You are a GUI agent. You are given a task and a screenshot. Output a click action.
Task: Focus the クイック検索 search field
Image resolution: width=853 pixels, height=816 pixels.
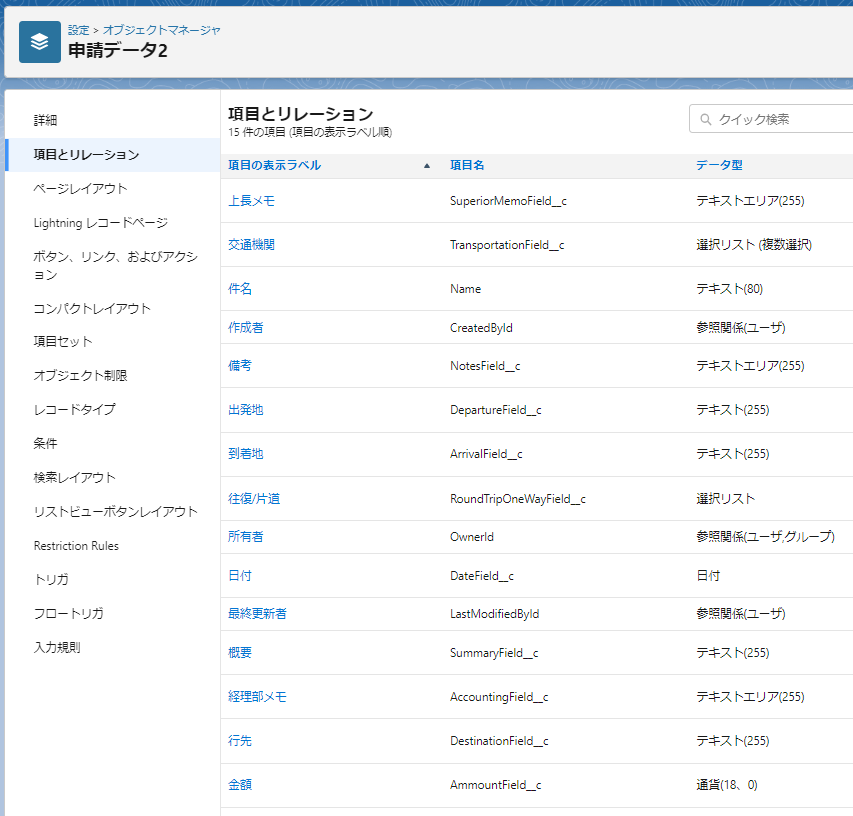click(x=771, y=119)
